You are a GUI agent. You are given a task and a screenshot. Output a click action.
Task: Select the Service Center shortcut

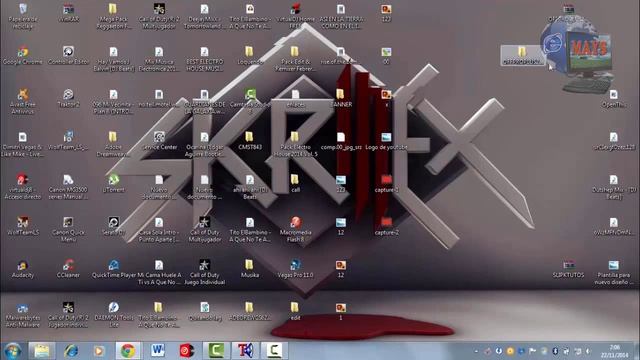159,141
